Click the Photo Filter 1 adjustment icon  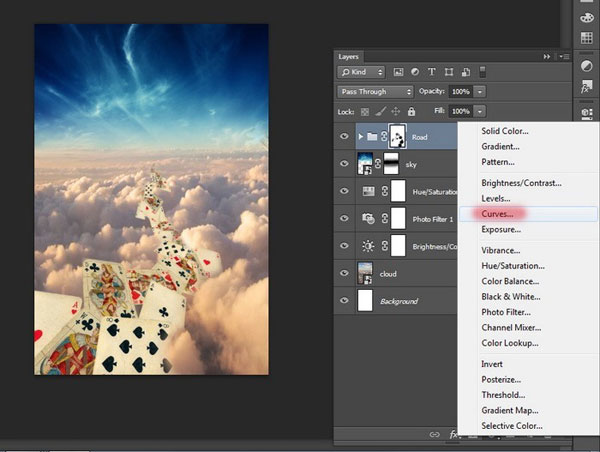point(368,219)
